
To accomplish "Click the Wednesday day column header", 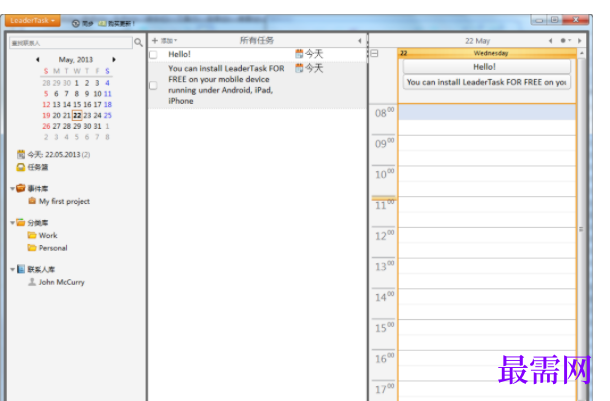I will (x=487, y=53).
